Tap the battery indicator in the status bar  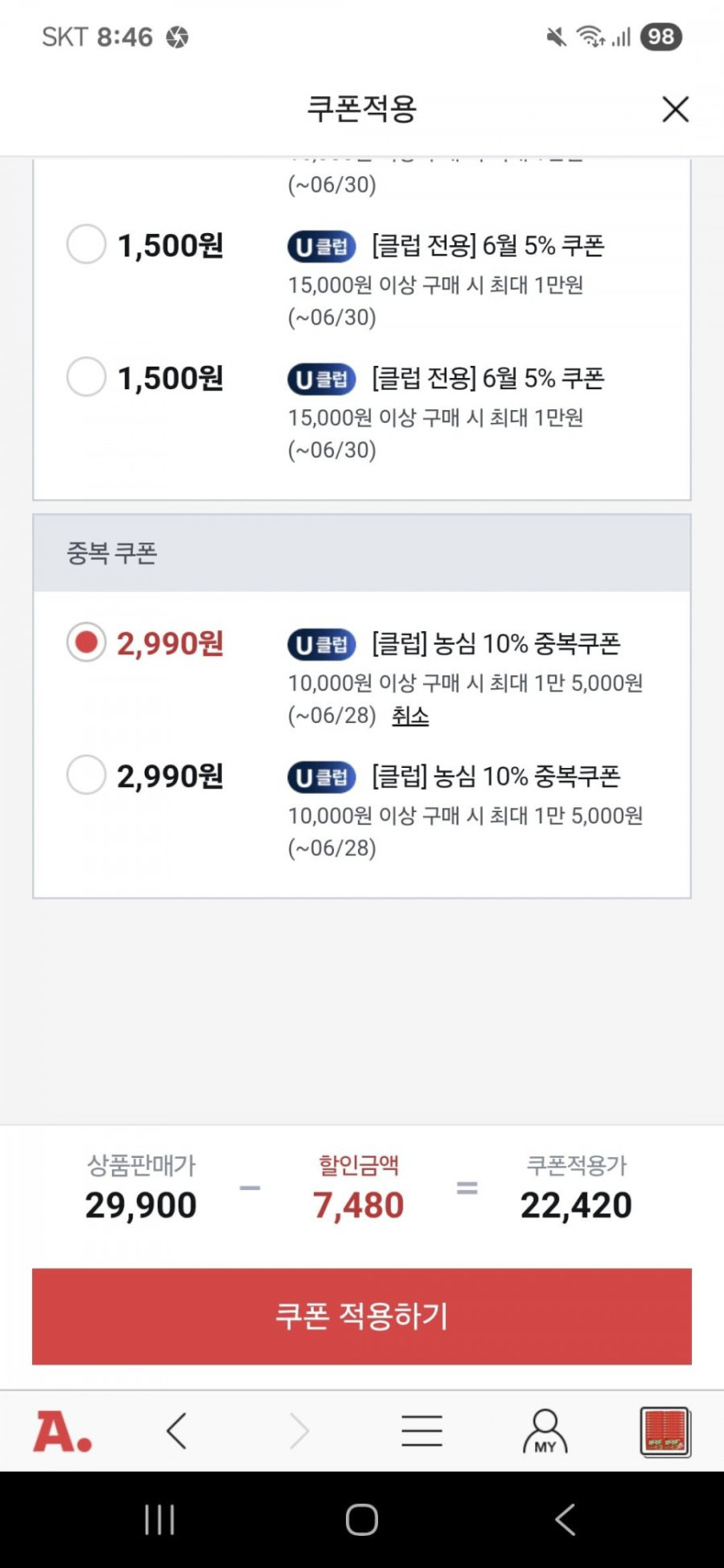pyautogui.click(x=661, y=36)
